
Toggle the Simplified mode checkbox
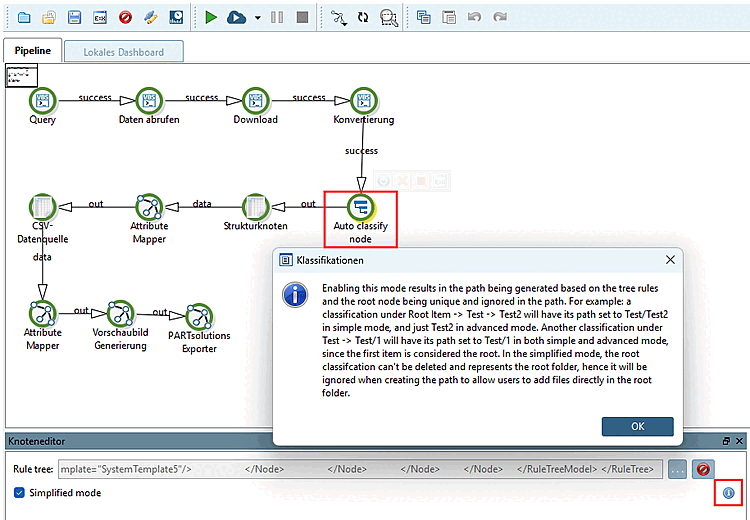tap(19, 493)
